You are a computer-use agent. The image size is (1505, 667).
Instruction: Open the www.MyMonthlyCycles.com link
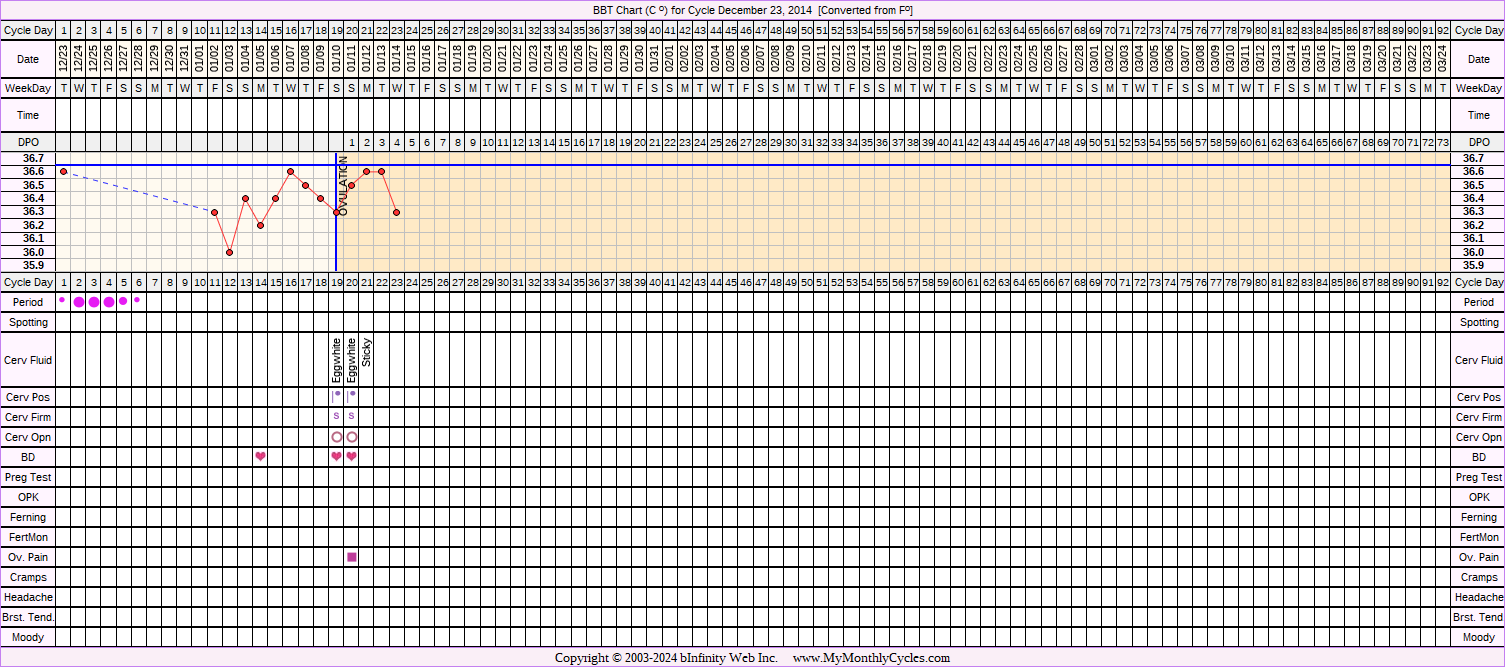[x=871, y=658]
